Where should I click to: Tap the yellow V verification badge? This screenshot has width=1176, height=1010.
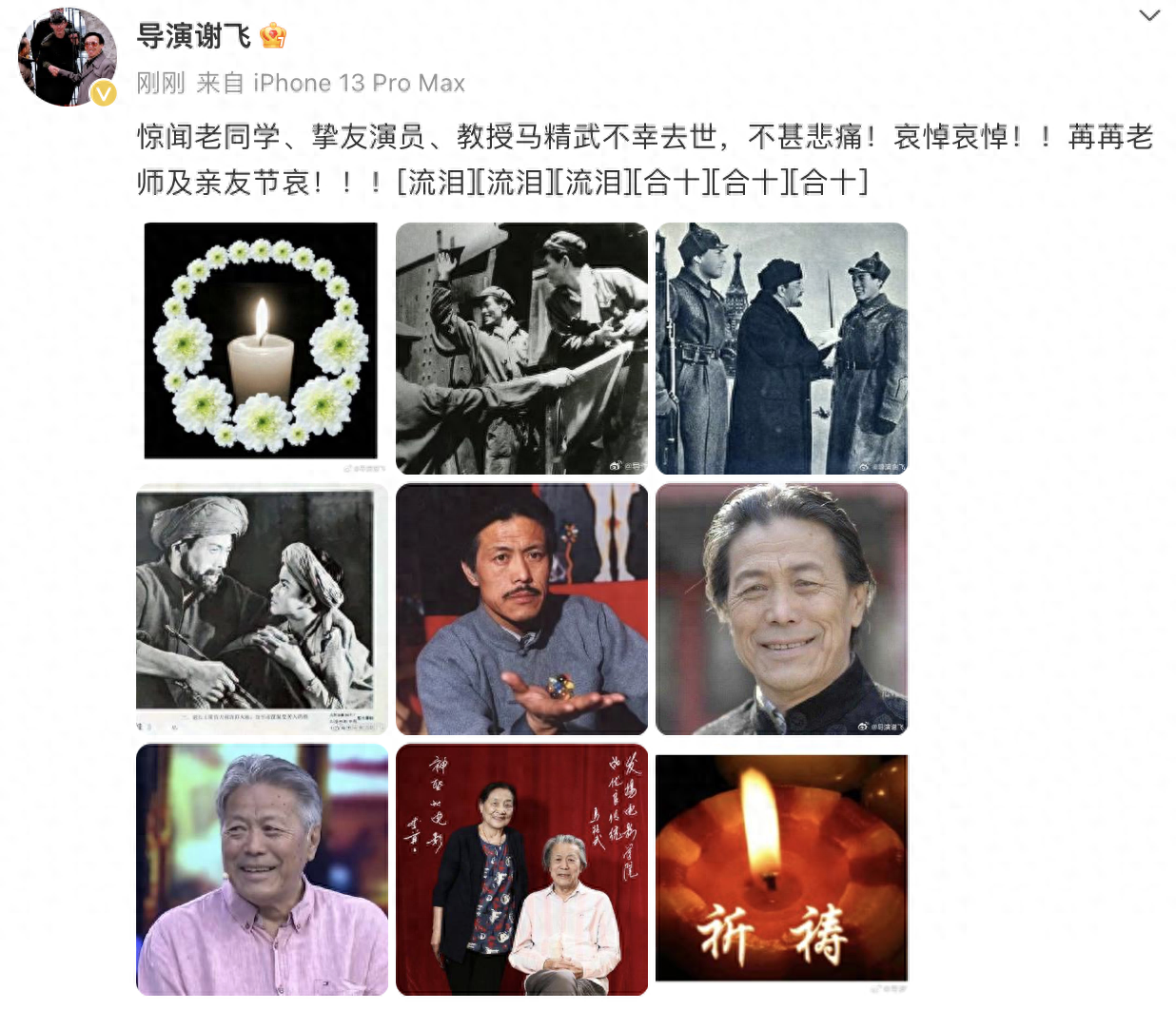click(x=103, y=93)
